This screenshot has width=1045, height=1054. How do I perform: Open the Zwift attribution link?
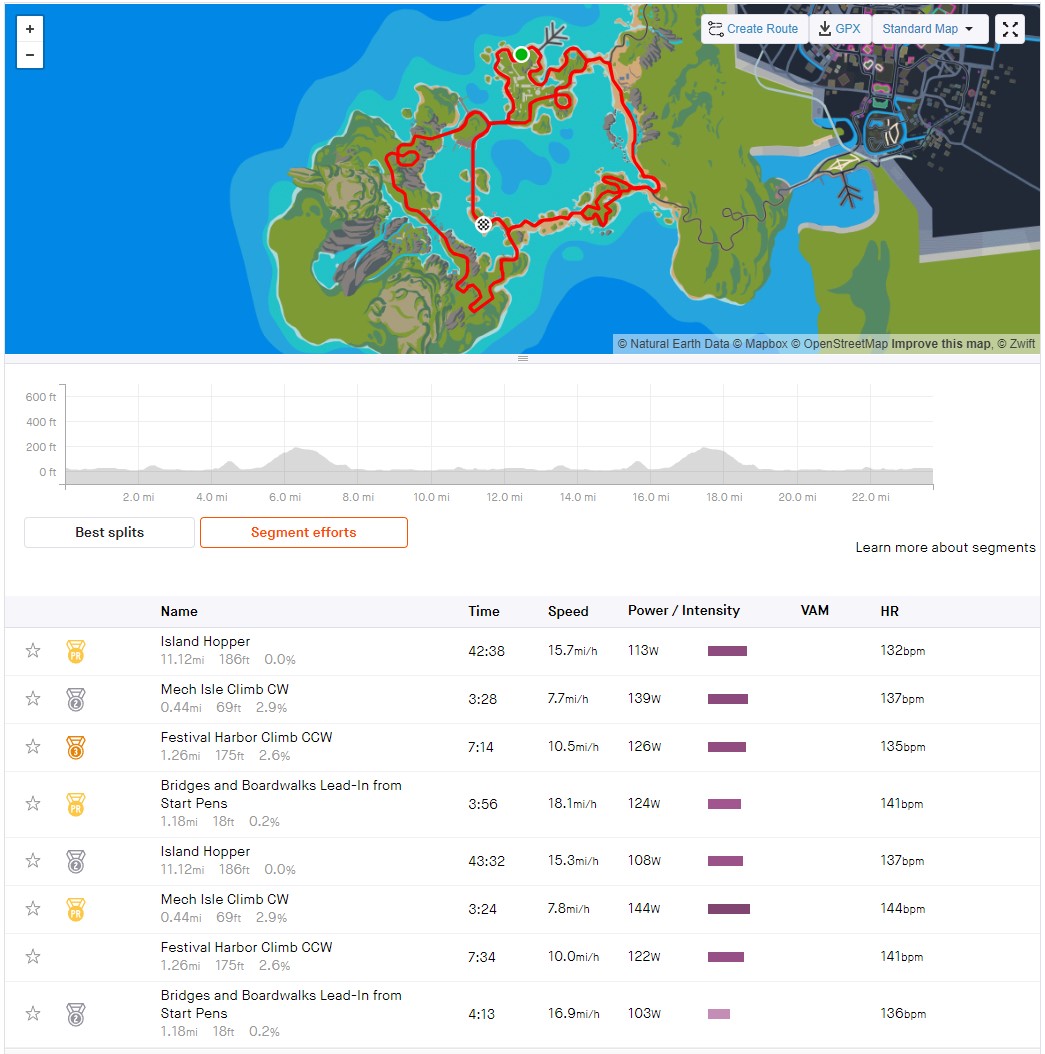point(1017,344)
